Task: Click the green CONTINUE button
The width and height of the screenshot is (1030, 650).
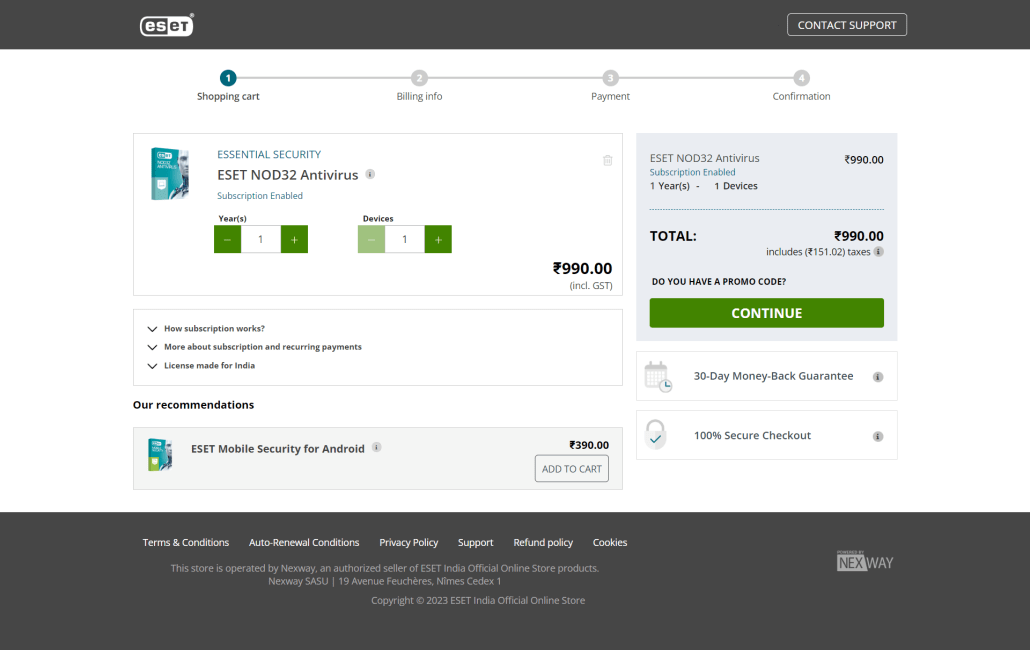Action: 767,313
